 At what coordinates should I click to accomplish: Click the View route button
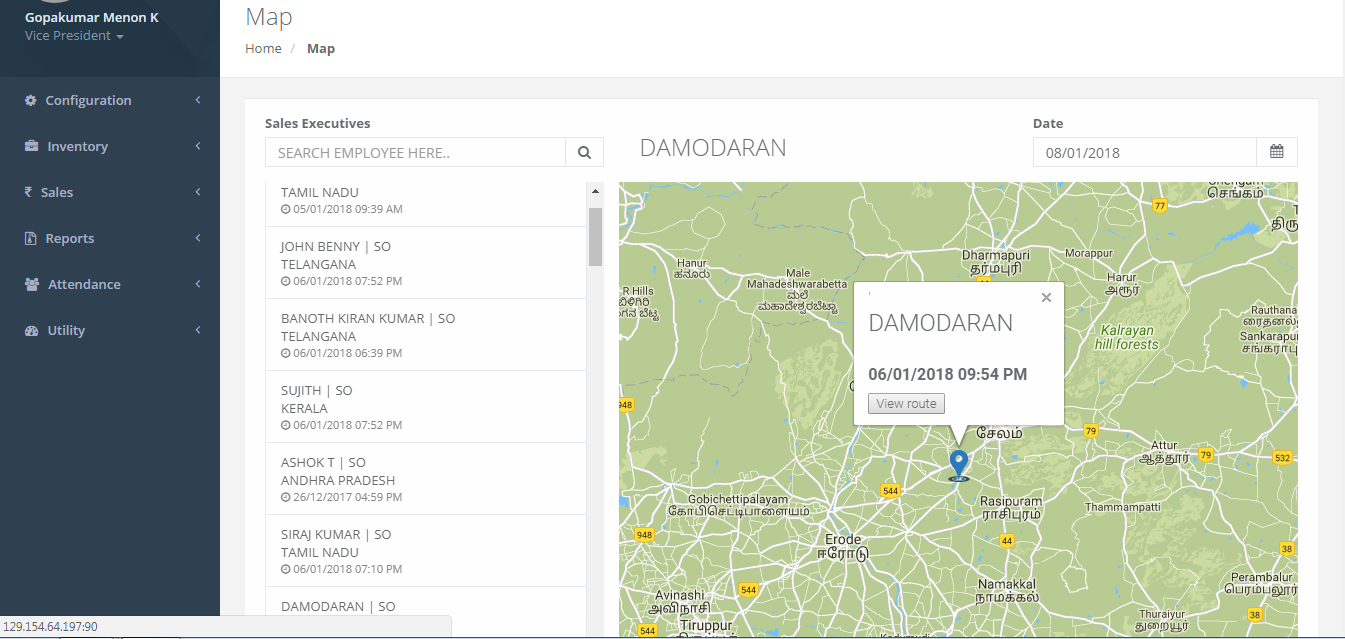pyautogui.click(x=906, y=404)
